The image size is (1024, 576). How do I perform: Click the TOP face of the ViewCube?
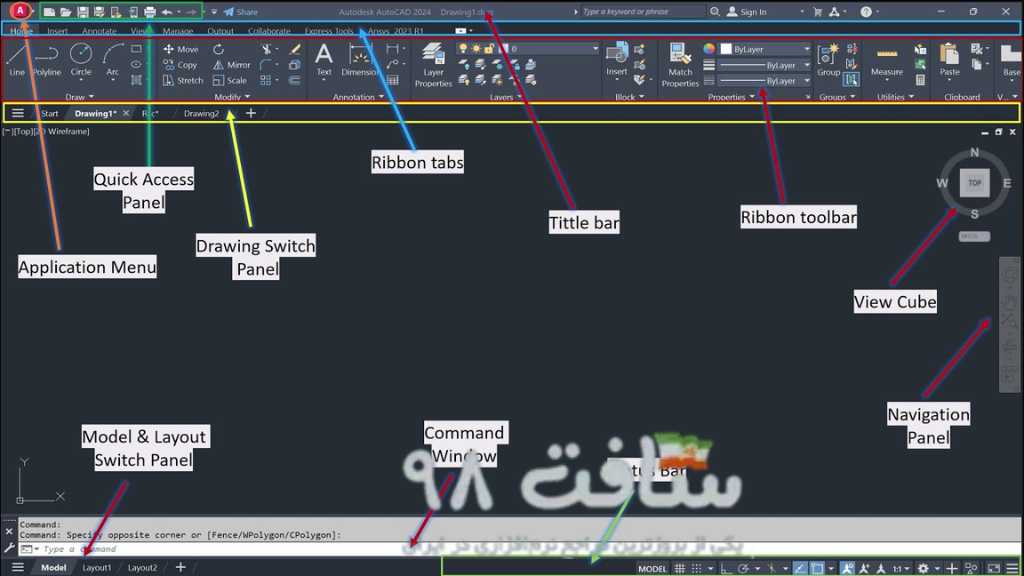[x=974, y=183]
